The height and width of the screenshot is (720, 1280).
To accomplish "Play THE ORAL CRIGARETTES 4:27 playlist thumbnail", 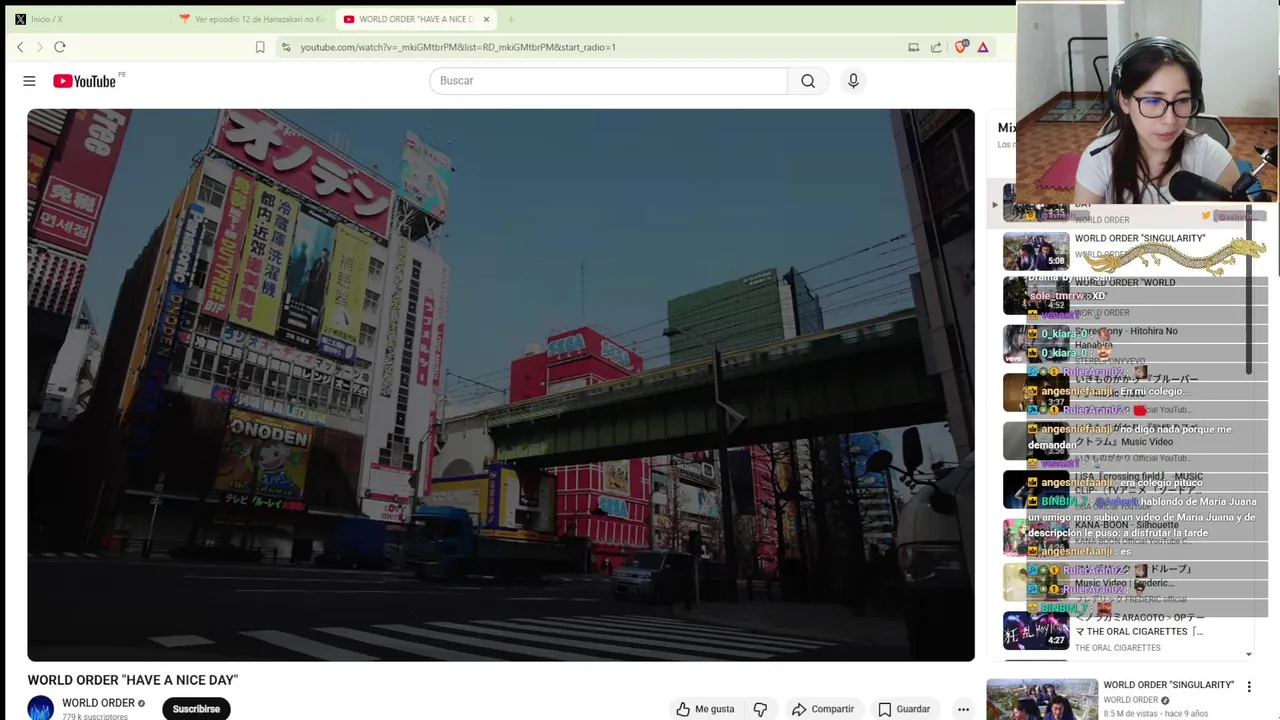I will pyautogui.click(x=1036, y=631).
